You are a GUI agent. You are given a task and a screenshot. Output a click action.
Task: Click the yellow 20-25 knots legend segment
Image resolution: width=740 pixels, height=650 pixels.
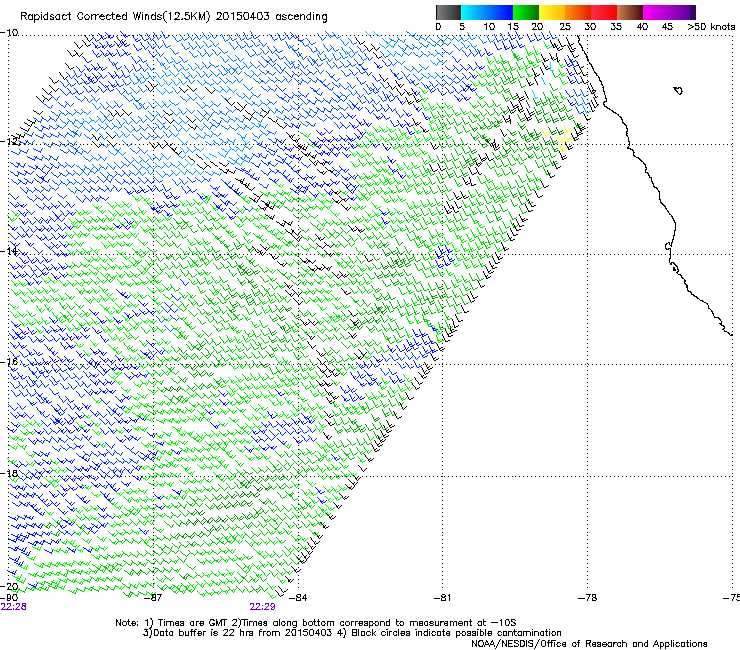click(552, 12)
